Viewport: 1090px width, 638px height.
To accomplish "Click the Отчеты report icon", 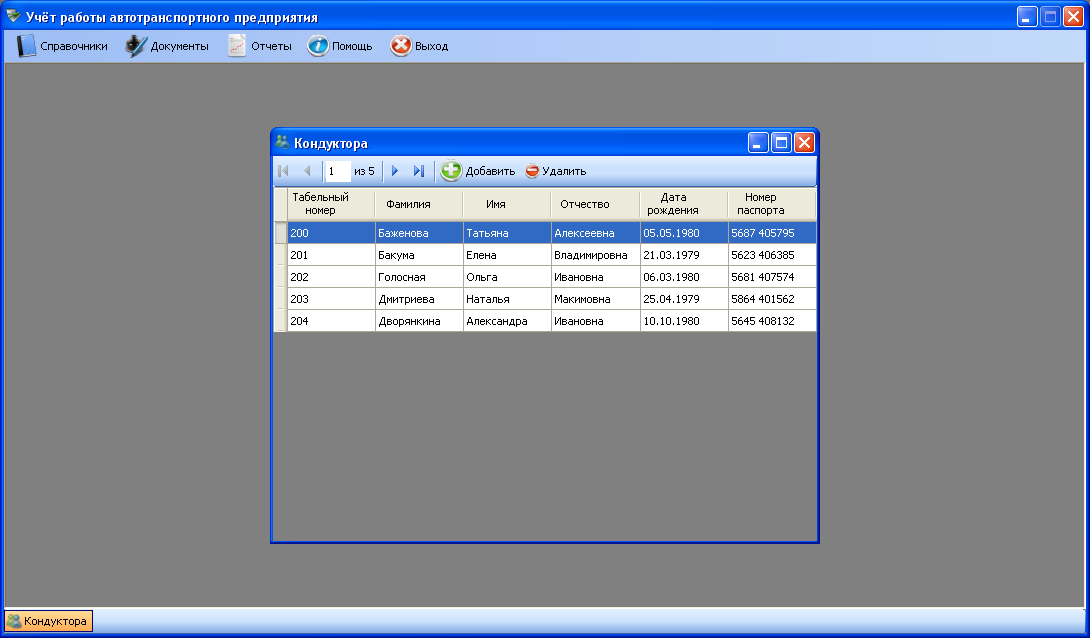I will pyautogui.click(x=237, y=46).
